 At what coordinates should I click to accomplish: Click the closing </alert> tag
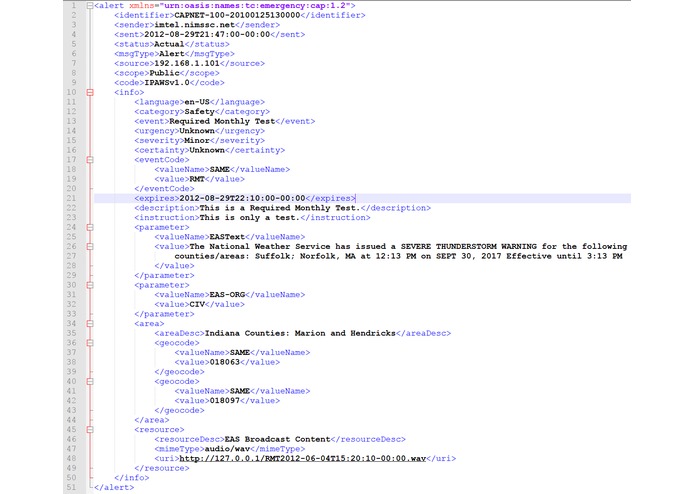pos(114,487)
